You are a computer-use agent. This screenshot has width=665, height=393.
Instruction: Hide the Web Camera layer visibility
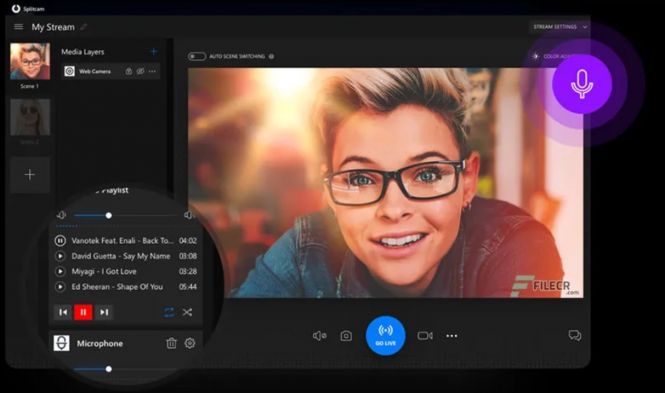click(140, 71)
